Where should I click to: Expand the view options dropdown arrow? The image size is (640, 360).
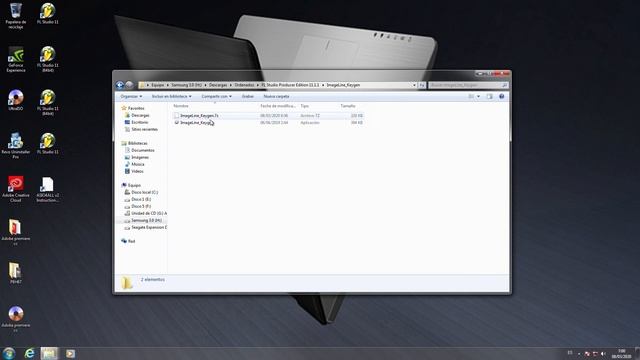point(478,96)
